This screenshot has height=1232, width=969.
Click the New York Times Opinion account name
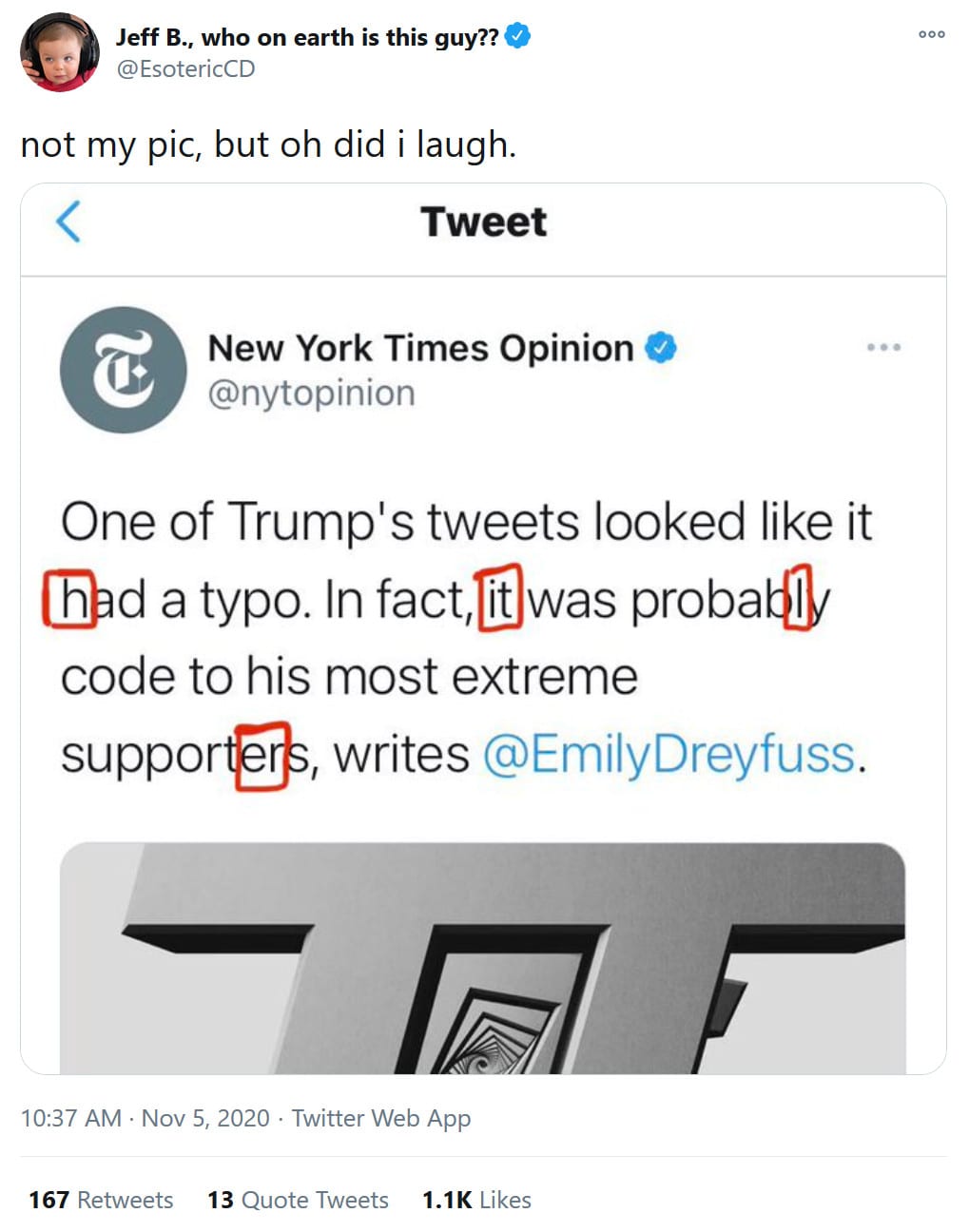(x=420, y=348)
